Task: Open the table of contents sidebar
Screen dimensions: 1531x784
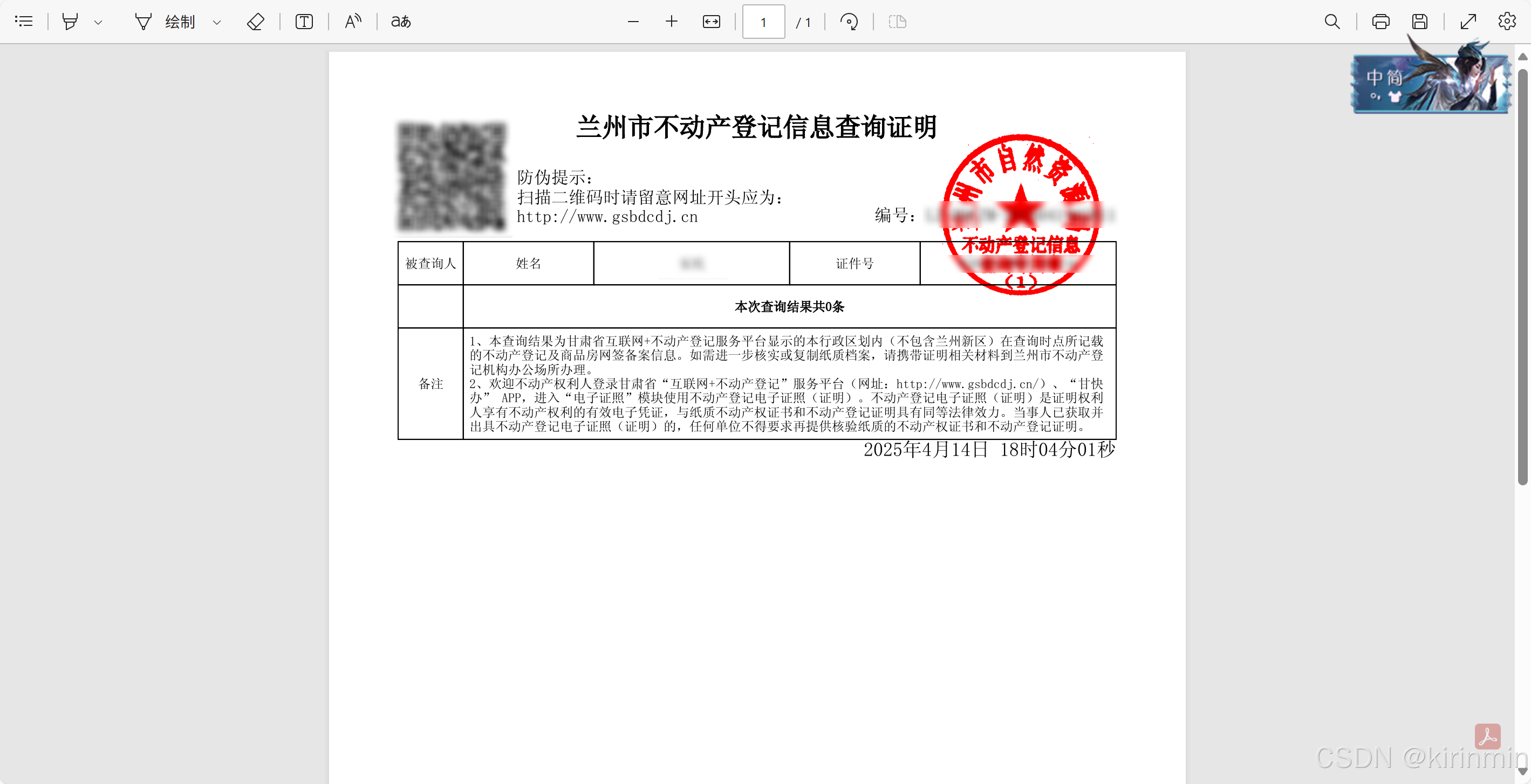Action: click(24, 22)
